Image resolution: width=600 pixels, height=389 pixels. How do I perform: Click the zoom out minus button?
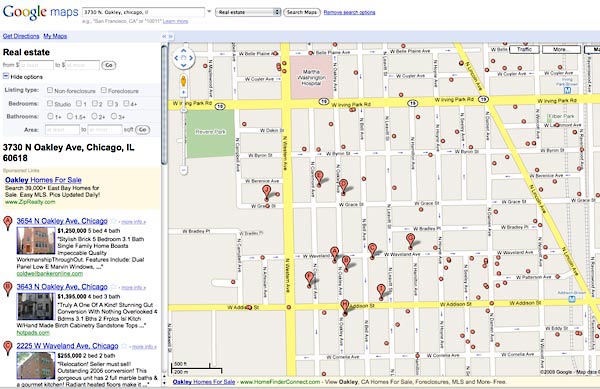click(x=184, y=170)
